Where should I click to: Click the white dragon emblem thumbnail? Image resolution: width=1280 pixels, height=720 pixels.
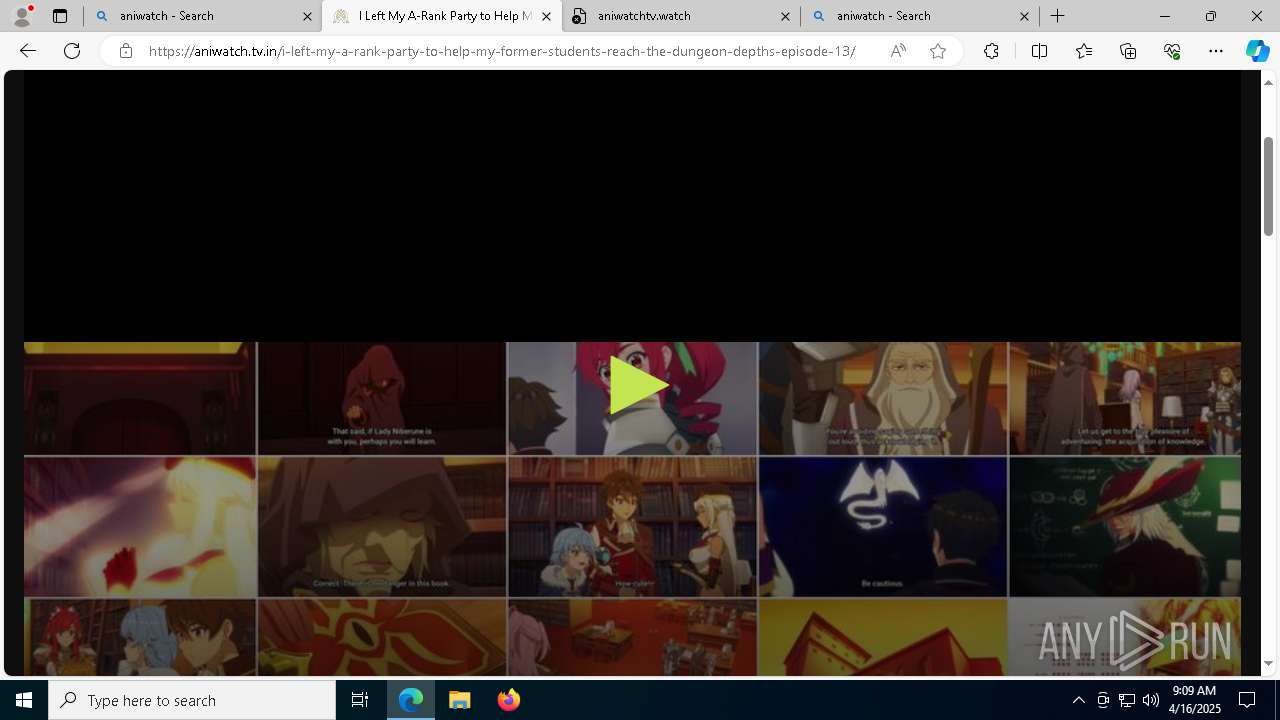883,526
